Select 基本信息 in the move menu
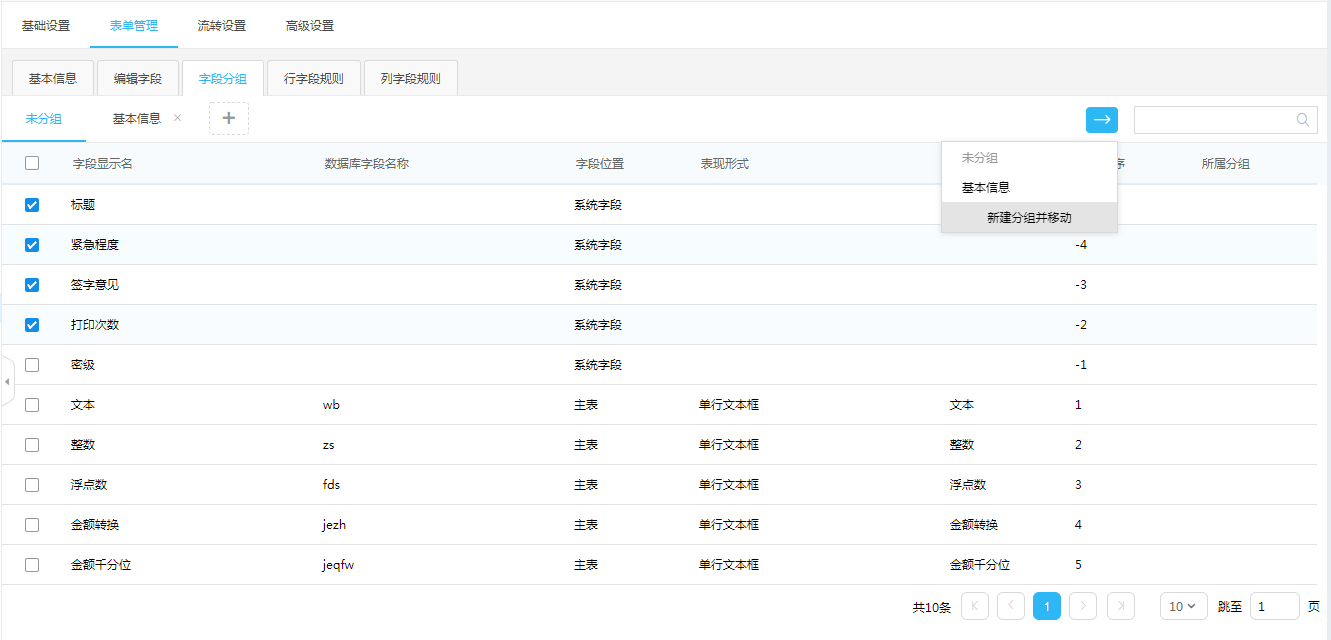This screenshot has width=1331, height=640. (x=986, y=188)
